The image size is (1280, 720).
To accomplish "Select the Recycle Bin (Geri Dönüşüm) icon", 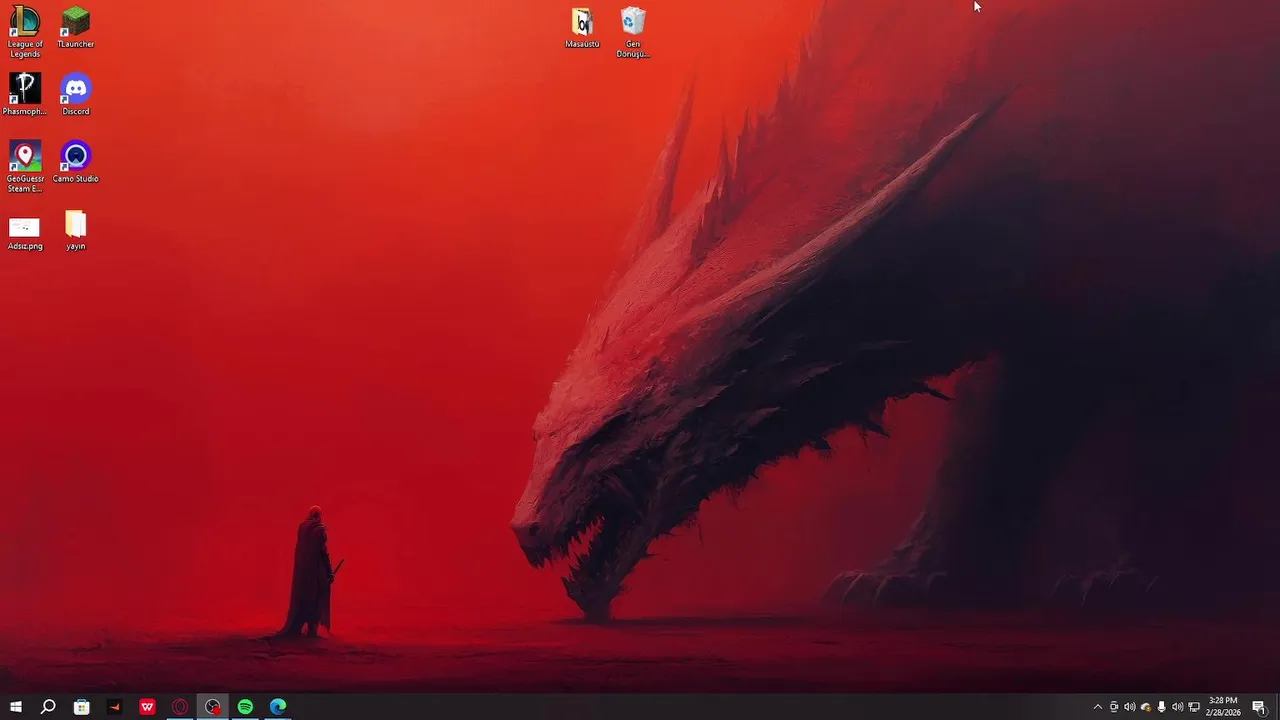I will (633, 32).
